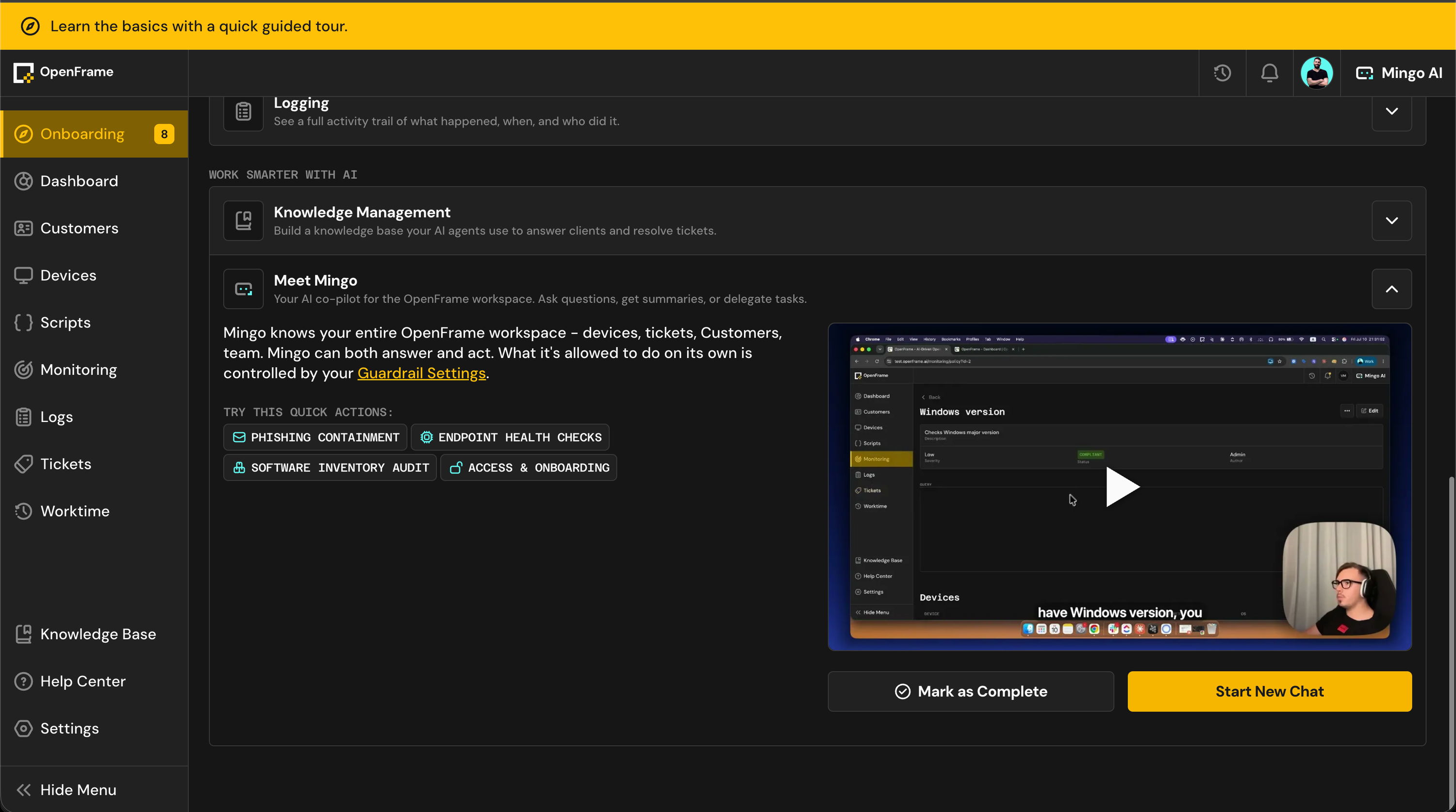Open the notifications bell
This screenshot has width=1456, height=812.
tap(1270, 73)
